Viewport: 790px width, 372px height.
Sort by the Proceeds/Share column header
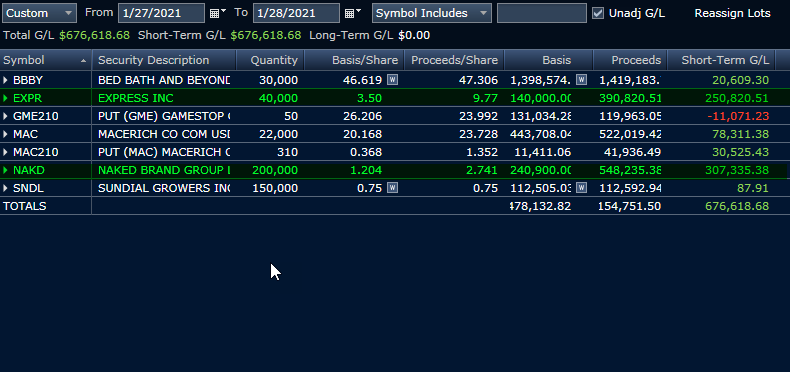pyautogui.click(x=454, y=60)
